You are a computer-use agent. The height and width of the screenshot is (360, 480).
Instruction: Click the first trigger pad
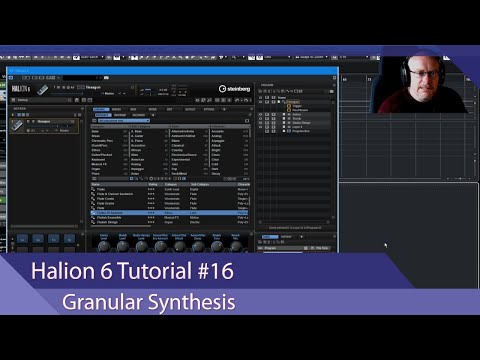23,239
